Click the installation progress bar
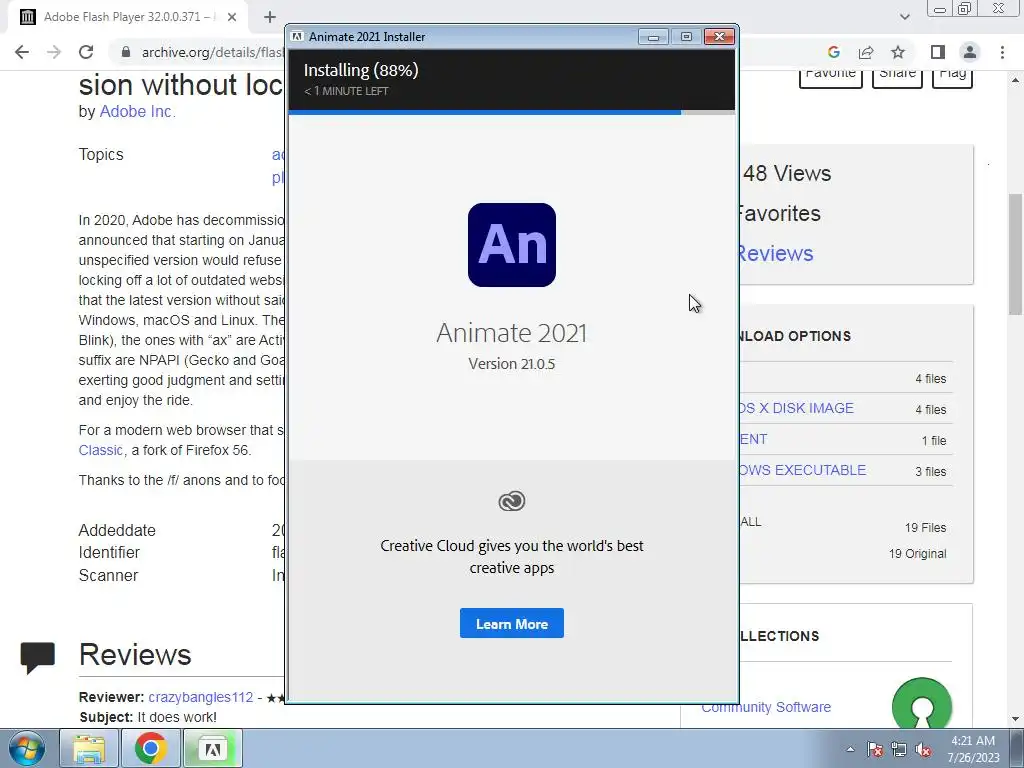The height and width of the screenshot is (768, 1024). pyautogui.click(x=511, y=112)
